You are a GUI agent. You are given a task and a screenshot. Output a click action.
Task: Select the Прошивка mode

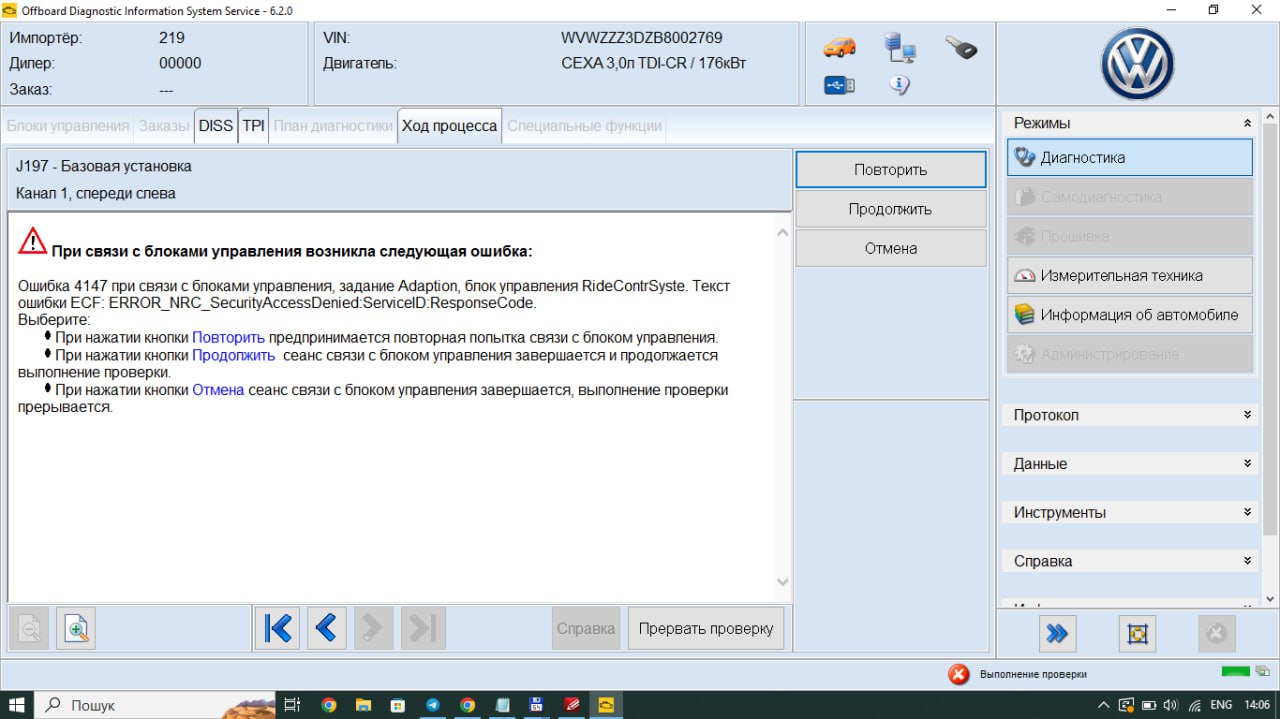(1130, 236)
